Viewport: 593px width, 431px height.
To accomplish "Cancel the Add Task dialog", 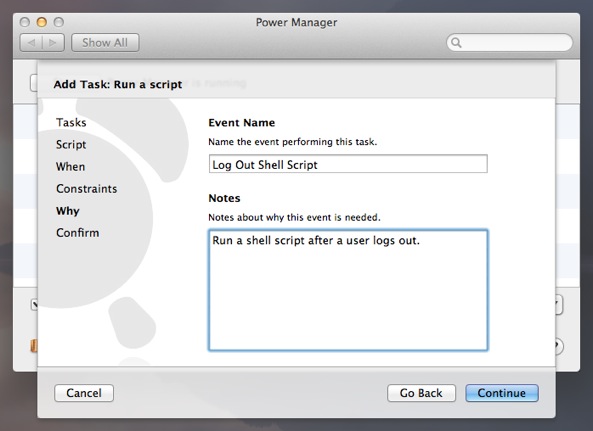I will point(84,393).
